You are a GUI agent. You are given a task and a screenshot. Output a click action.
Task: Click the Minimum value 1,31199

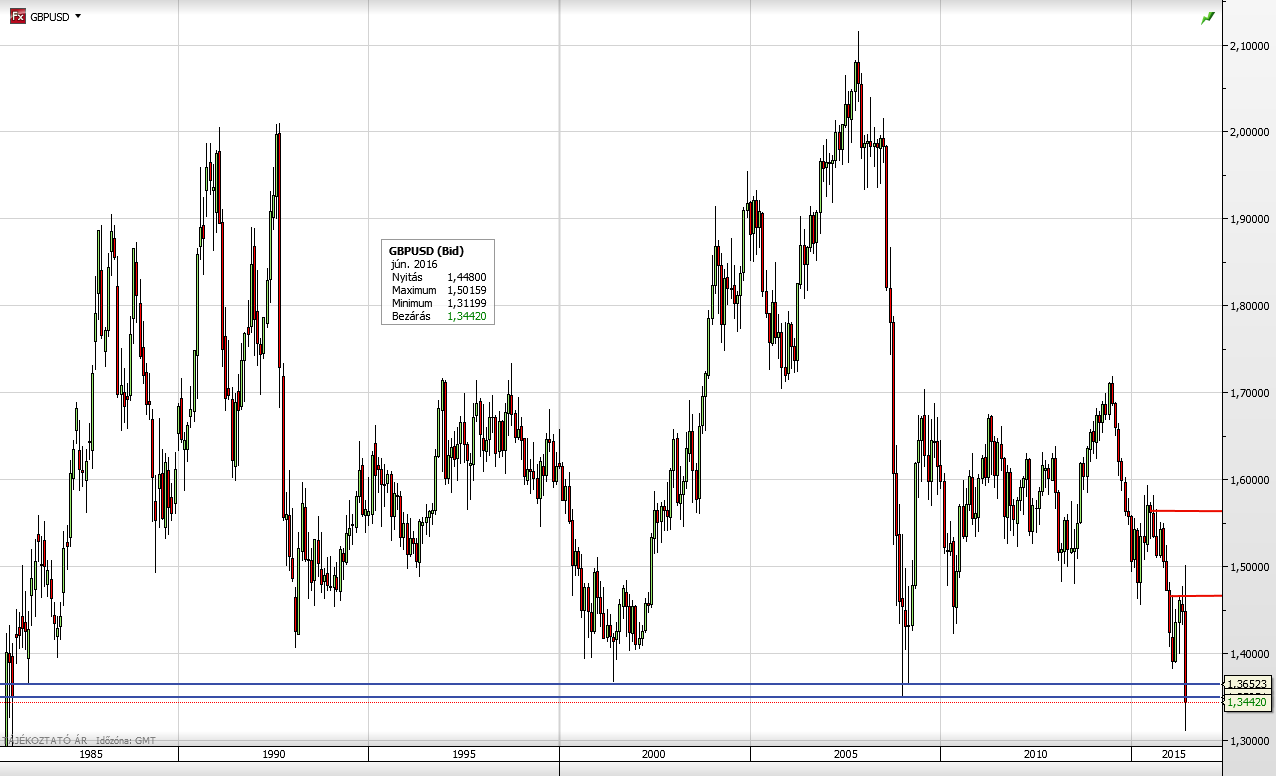tap(466, 303)
